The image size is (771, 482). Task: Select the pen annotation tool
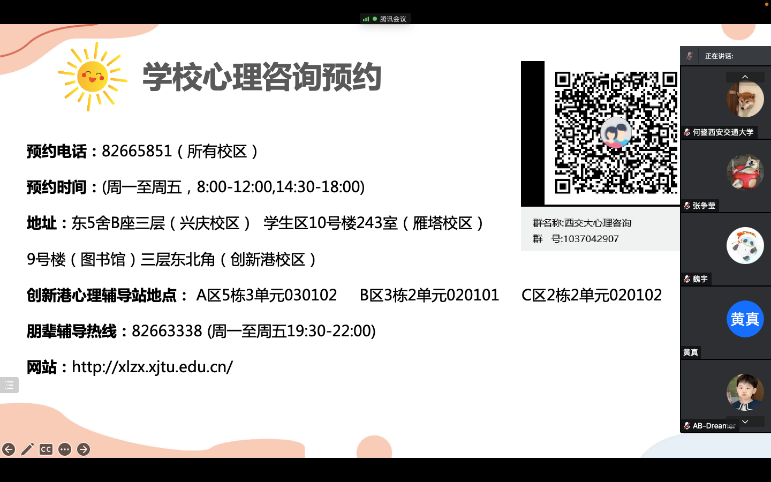(27, 449)
